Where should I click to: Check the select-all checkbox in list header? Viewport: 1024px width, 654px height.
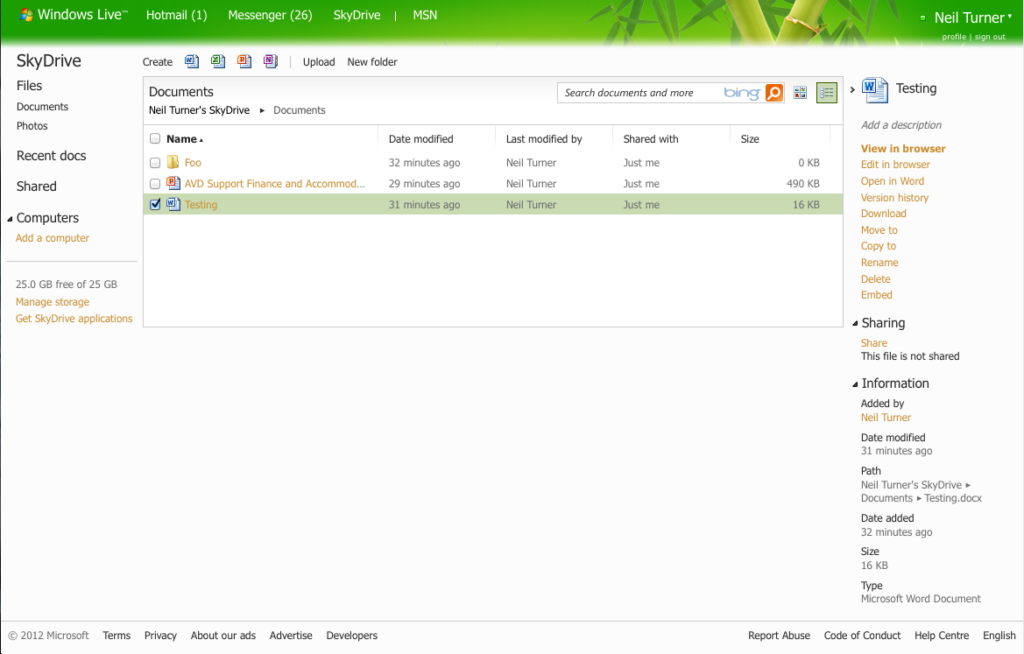point(155,139)
